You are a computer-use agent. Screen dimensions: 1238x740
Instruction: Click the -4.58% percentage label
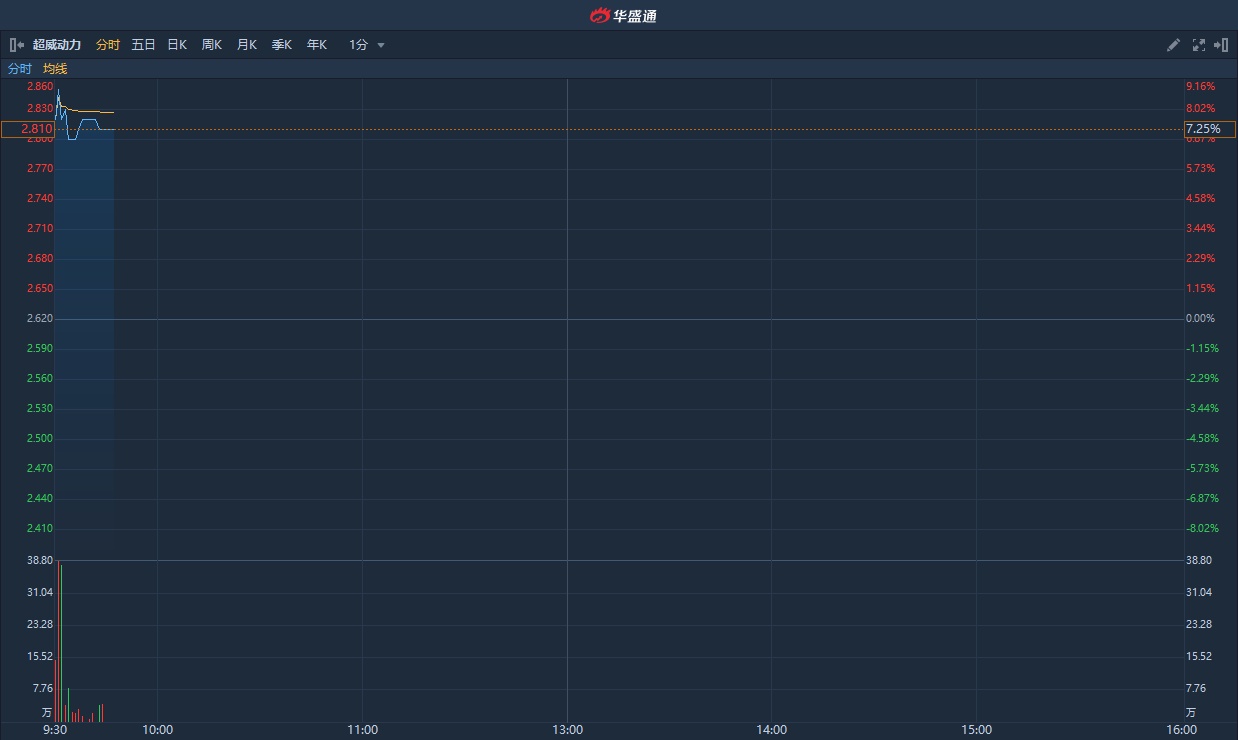click(x=1202, y=438)
